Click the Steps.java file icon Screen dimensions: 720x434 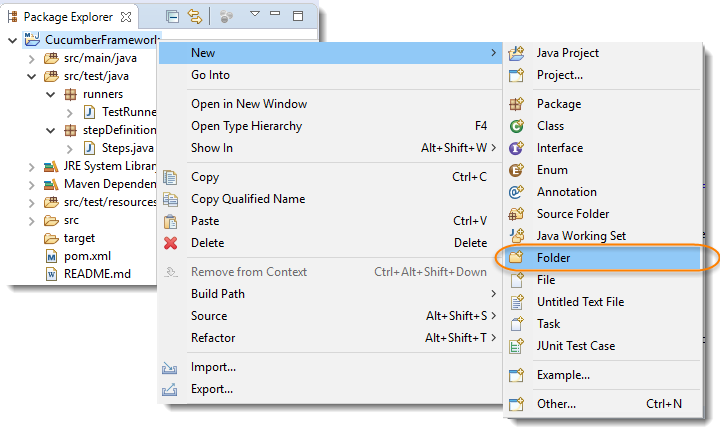[90, 148]
